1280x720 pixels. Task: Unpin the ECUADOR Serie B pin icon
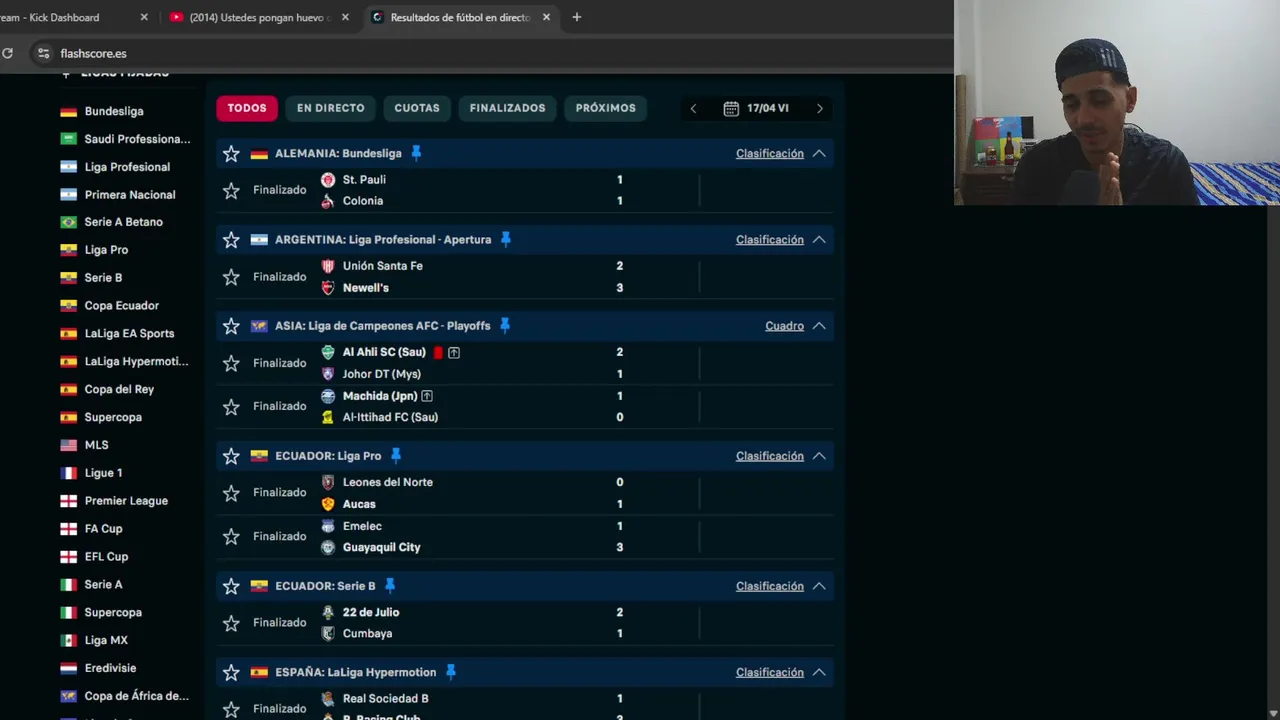pyautogui.click(x=390, y=585)
